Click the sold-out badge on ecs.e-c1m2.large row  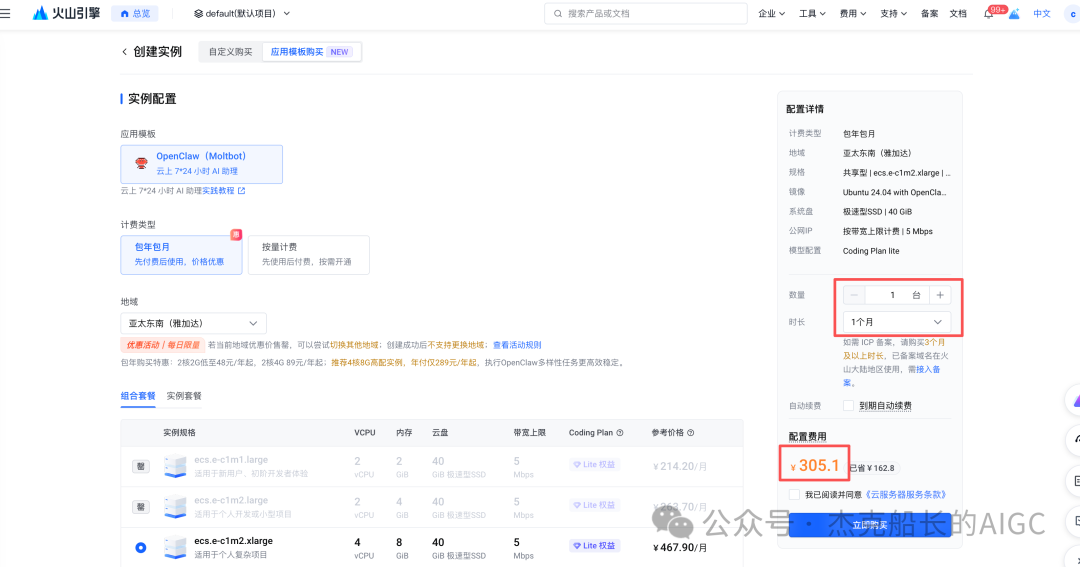click(x=141, y=507)
